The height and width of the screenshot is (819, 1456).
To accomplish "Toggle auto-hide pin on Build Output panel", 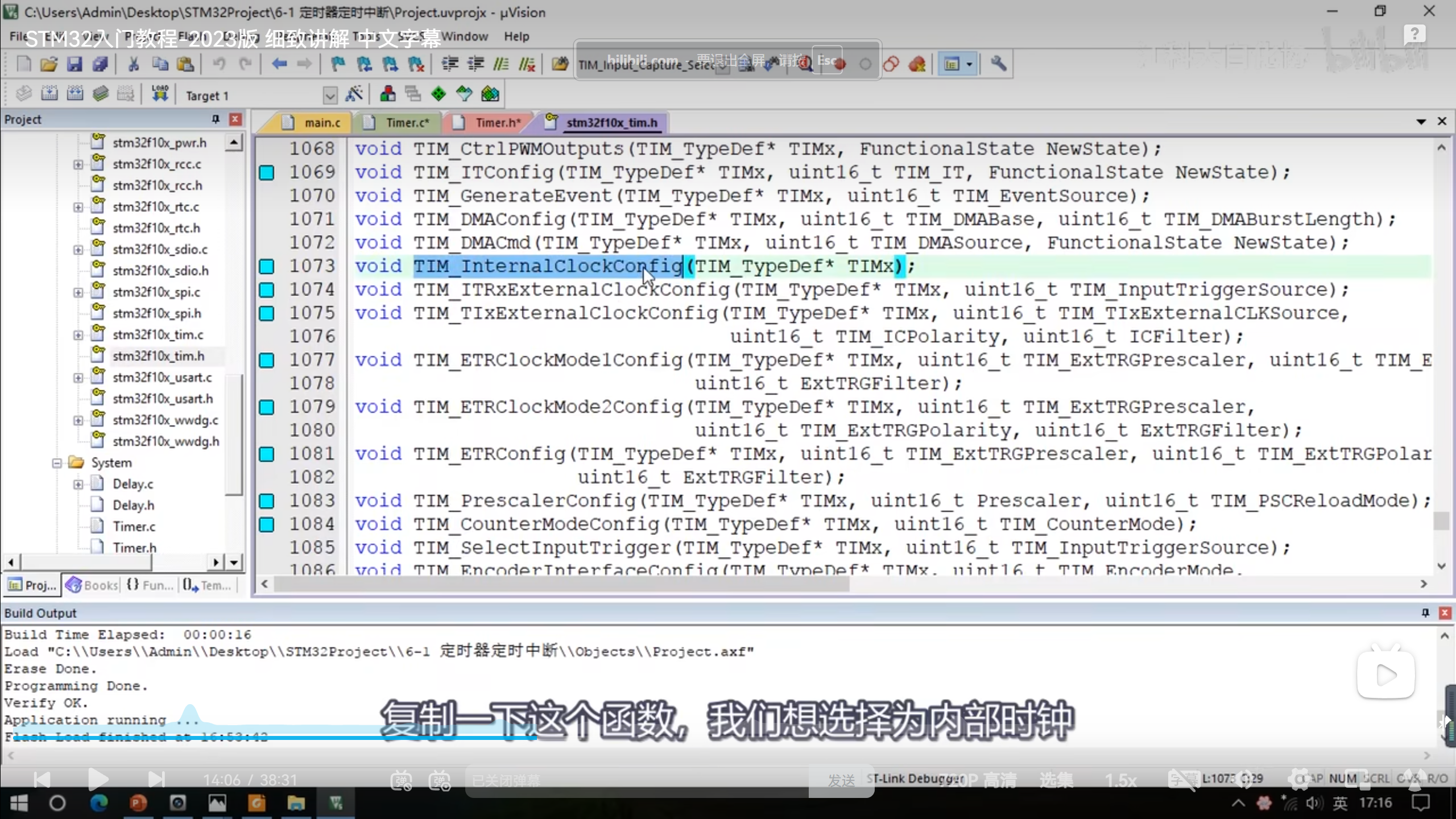I will pos(1425,613).
